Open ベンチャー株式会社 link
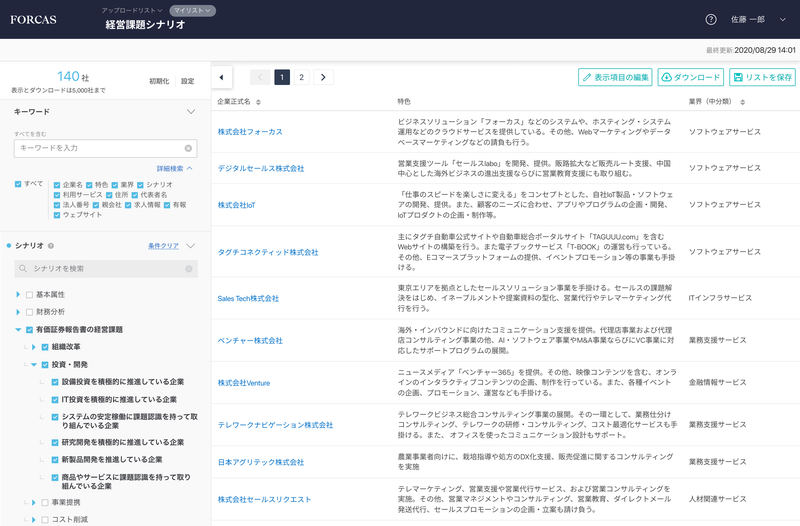Viewport: 800px width, 526px height. click(250, 340)
